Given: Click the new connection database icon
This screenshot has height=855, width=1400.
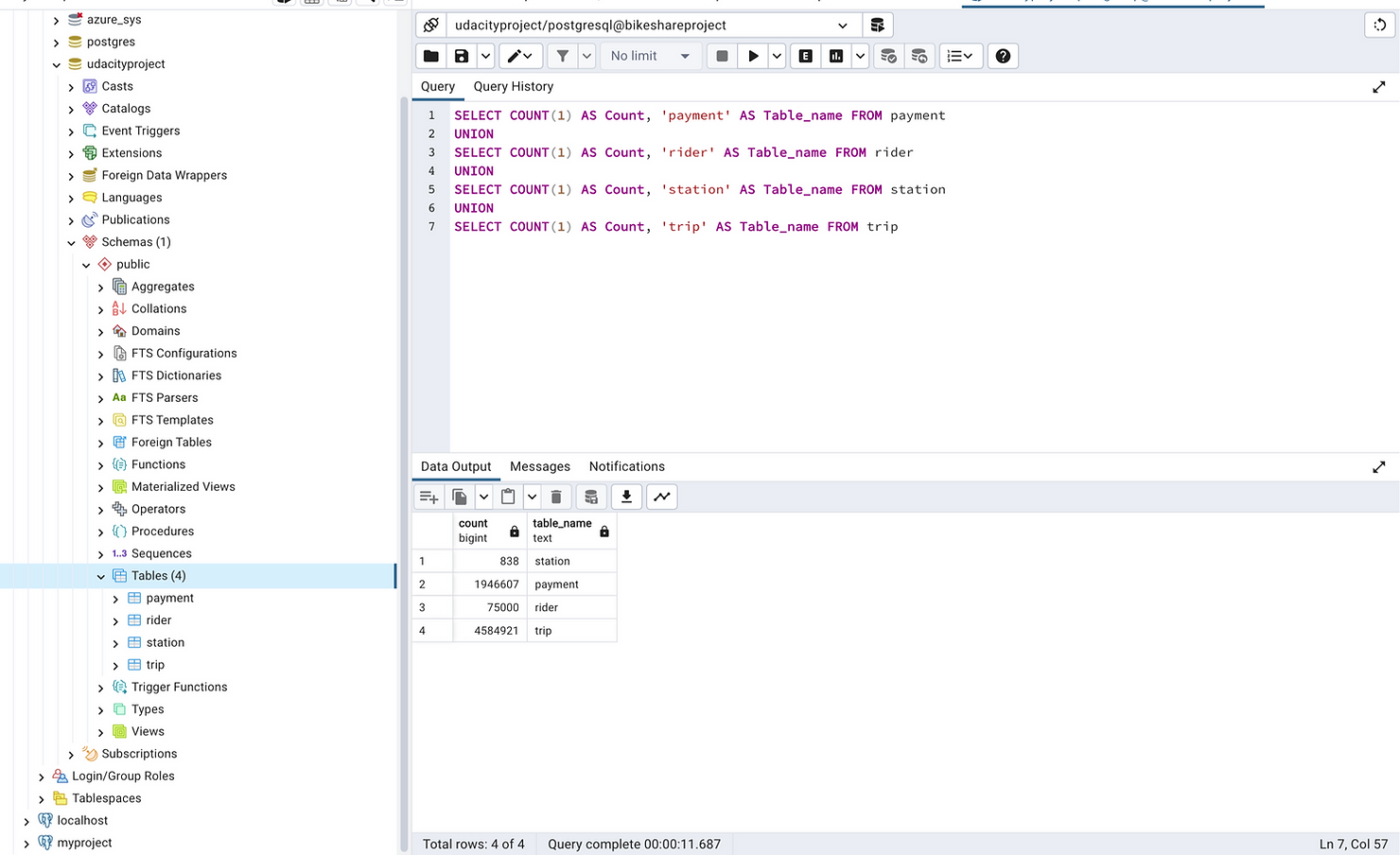Looking at the screenshot, I should tap(877, 25).
